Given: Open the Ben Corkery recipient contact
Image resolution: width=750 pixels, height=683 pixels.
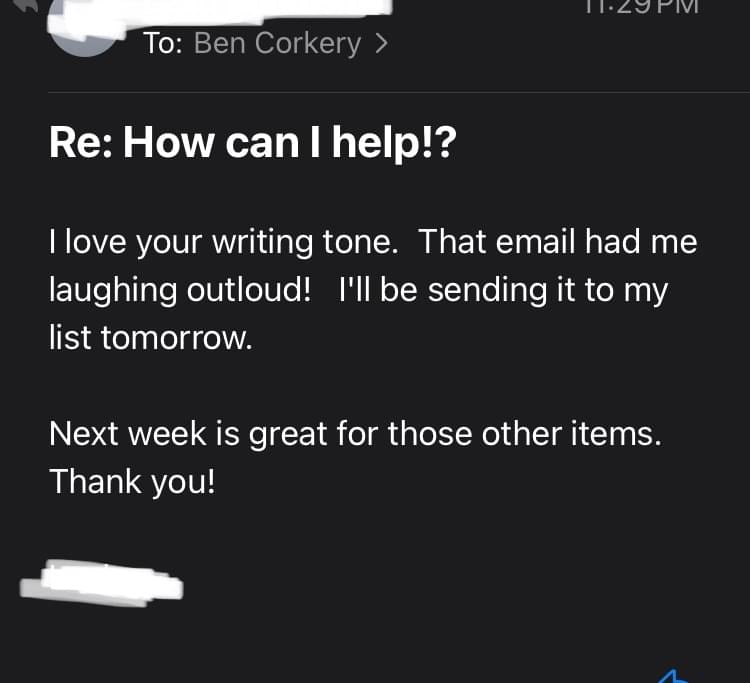Looking at the screenshot, I should 277,44.
